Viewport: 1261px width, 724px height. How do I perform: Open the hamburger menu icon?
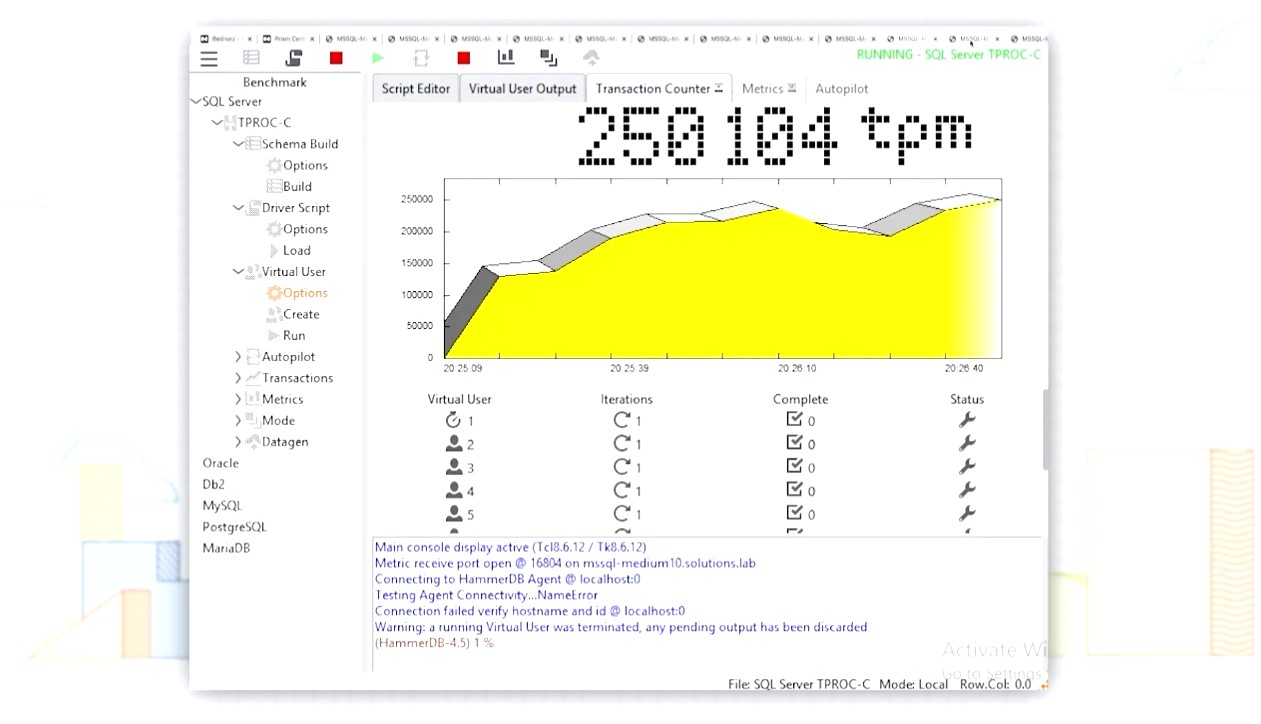[x=208, y=59]
